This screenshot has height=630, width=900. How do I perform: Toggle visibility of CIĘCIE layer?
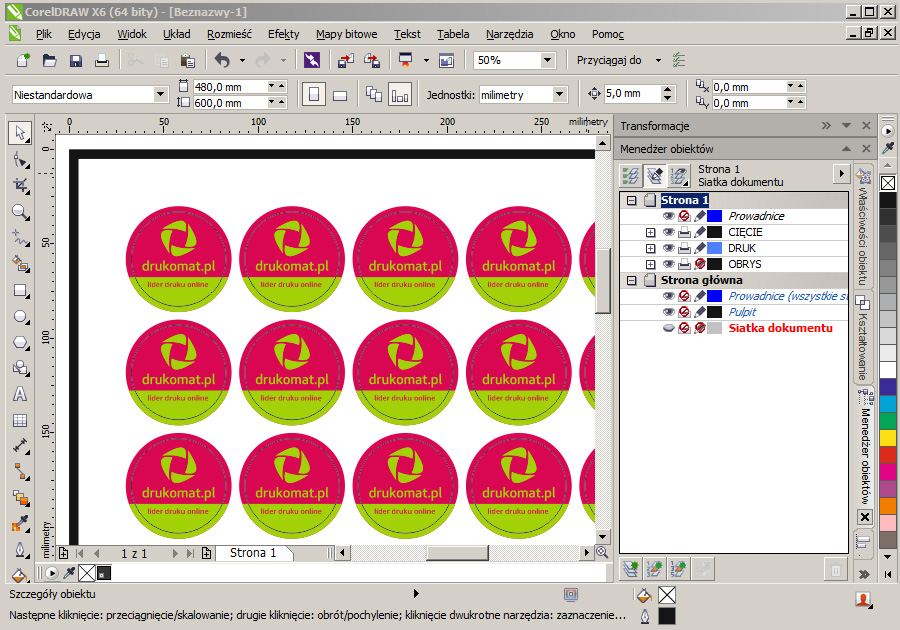[668, 232]
